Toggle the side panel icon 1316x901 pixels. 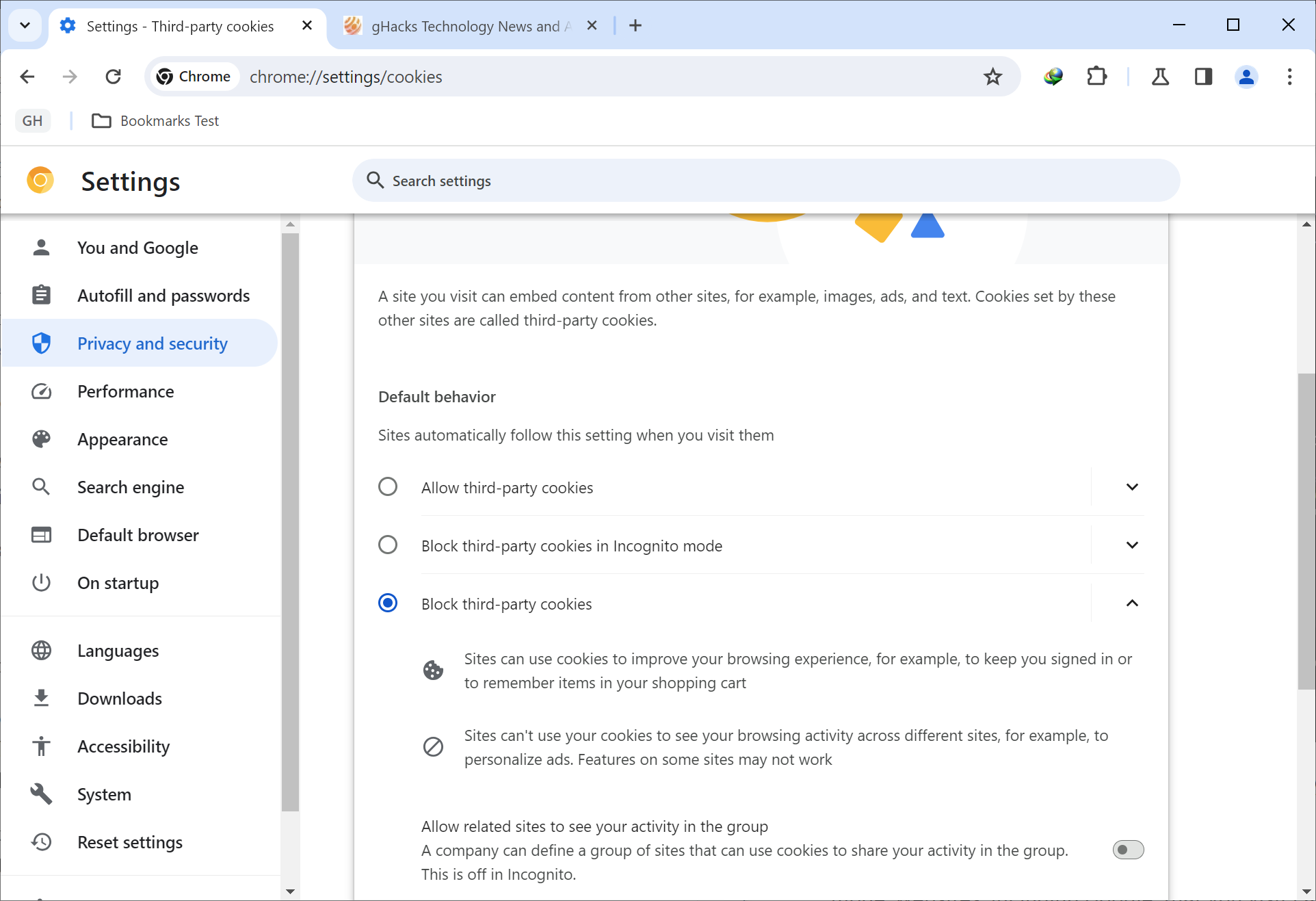(1203, 77)
